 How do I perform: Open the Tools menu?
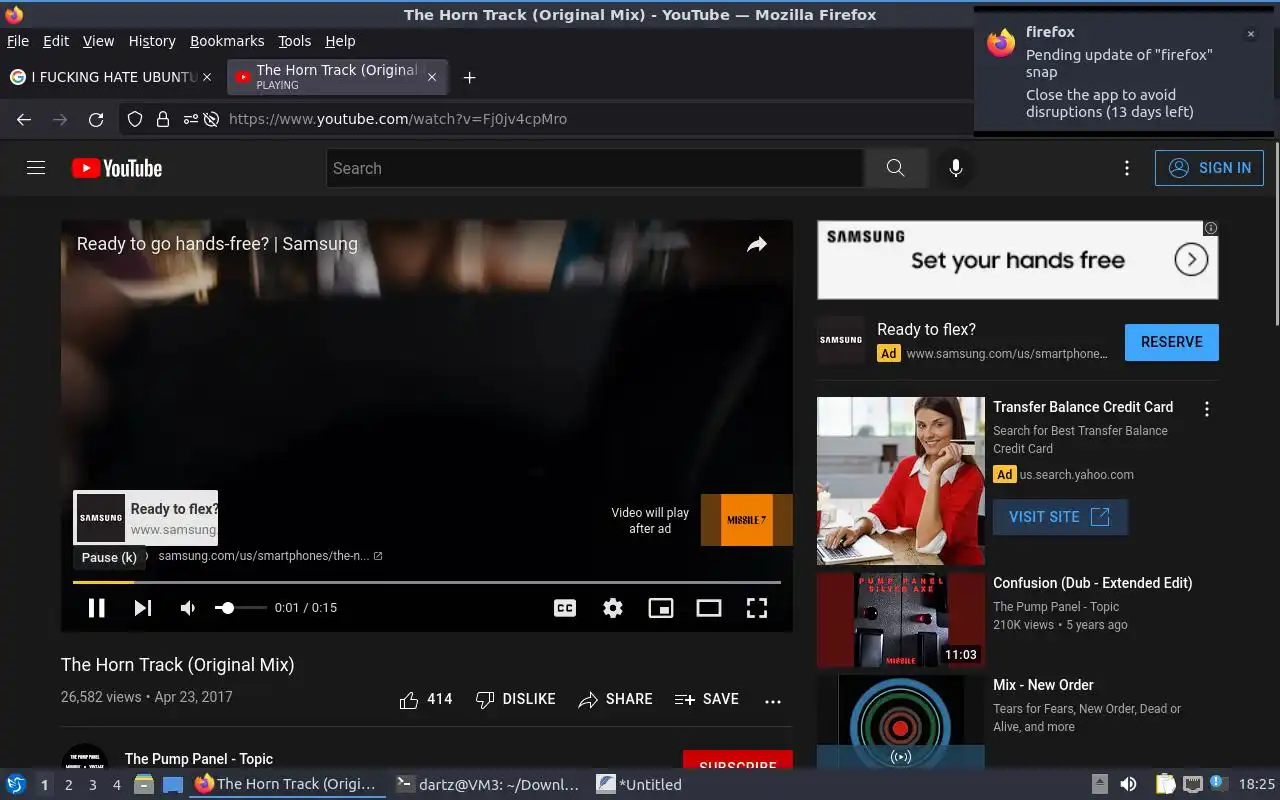295,41
